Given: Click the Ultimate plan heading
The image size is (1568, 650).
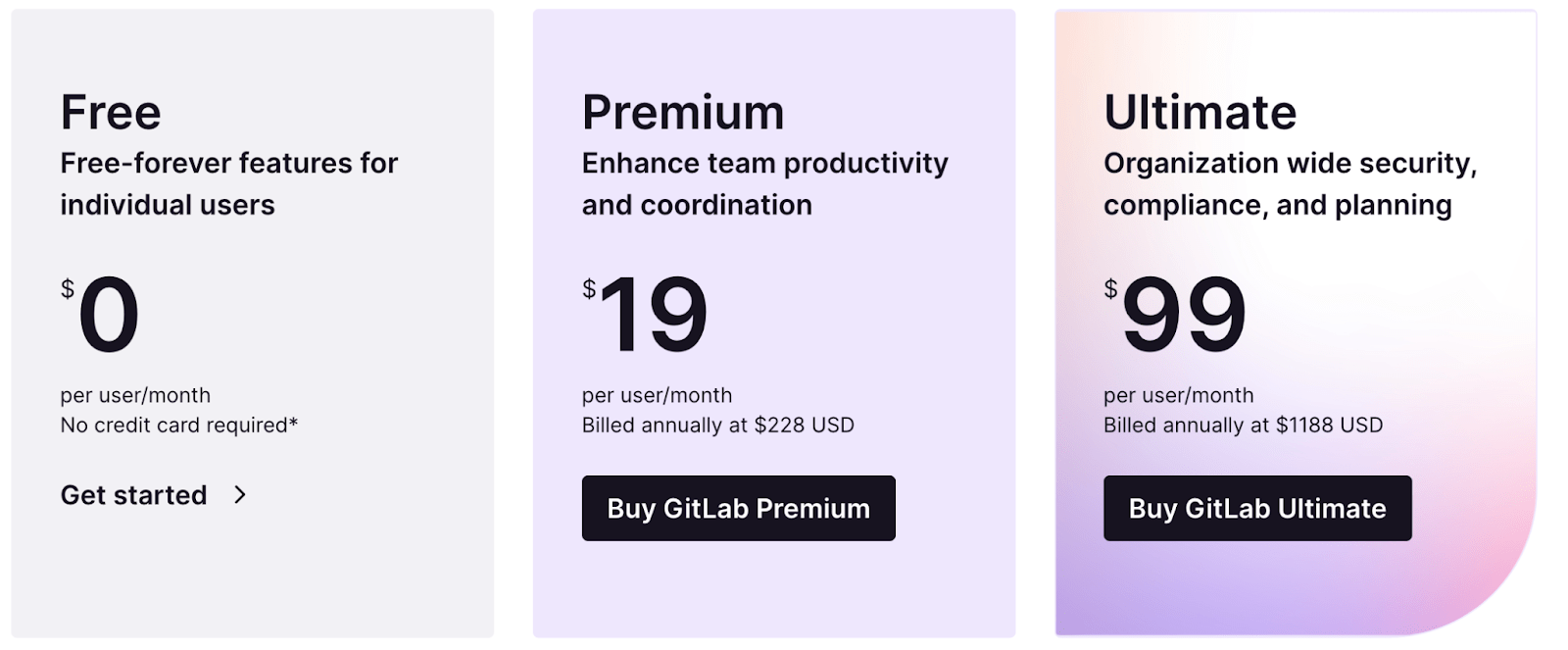Looking at the screenshot, I should tap(1200, 112).
